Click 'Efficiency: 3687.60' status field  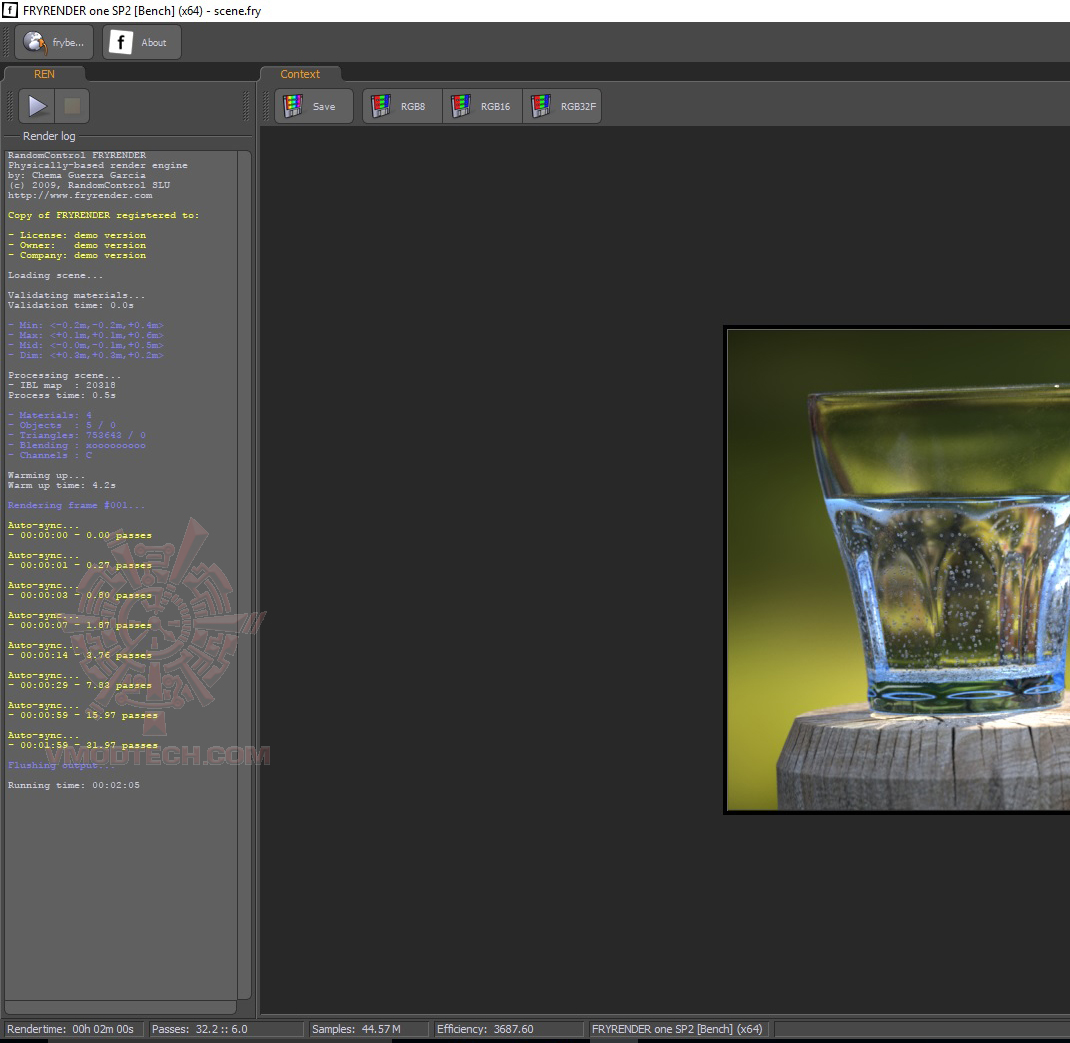(508, 1029)
